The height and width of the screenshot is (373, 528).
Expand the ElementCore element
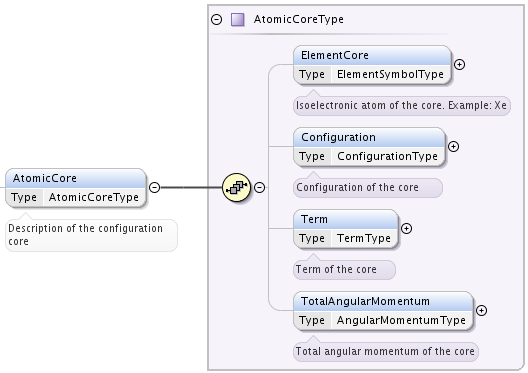coord(460,64)
